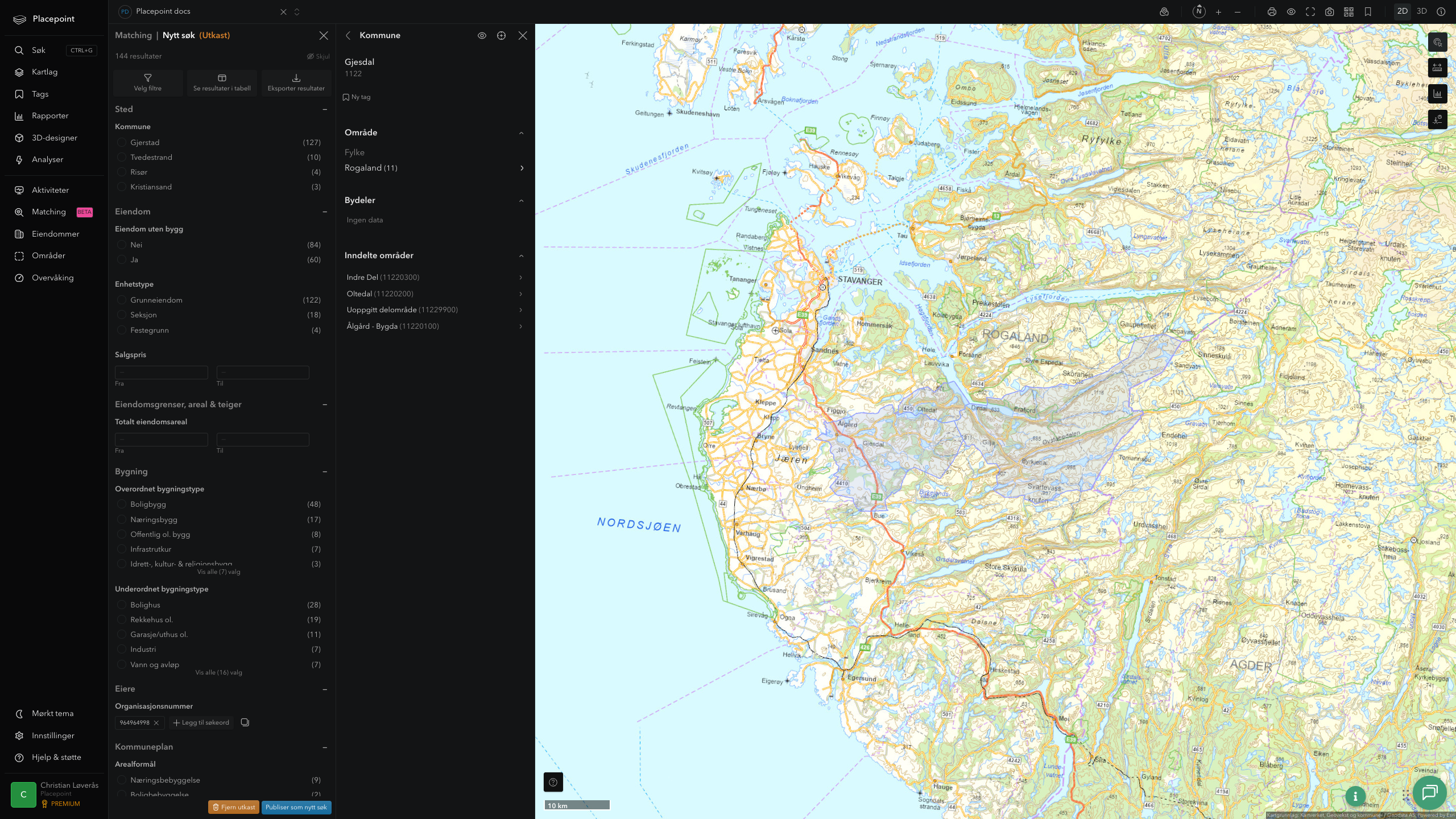Switch map to 3D view
Image resolution: width=1456 pixels, height=819 pixels.
point(1422,11)
